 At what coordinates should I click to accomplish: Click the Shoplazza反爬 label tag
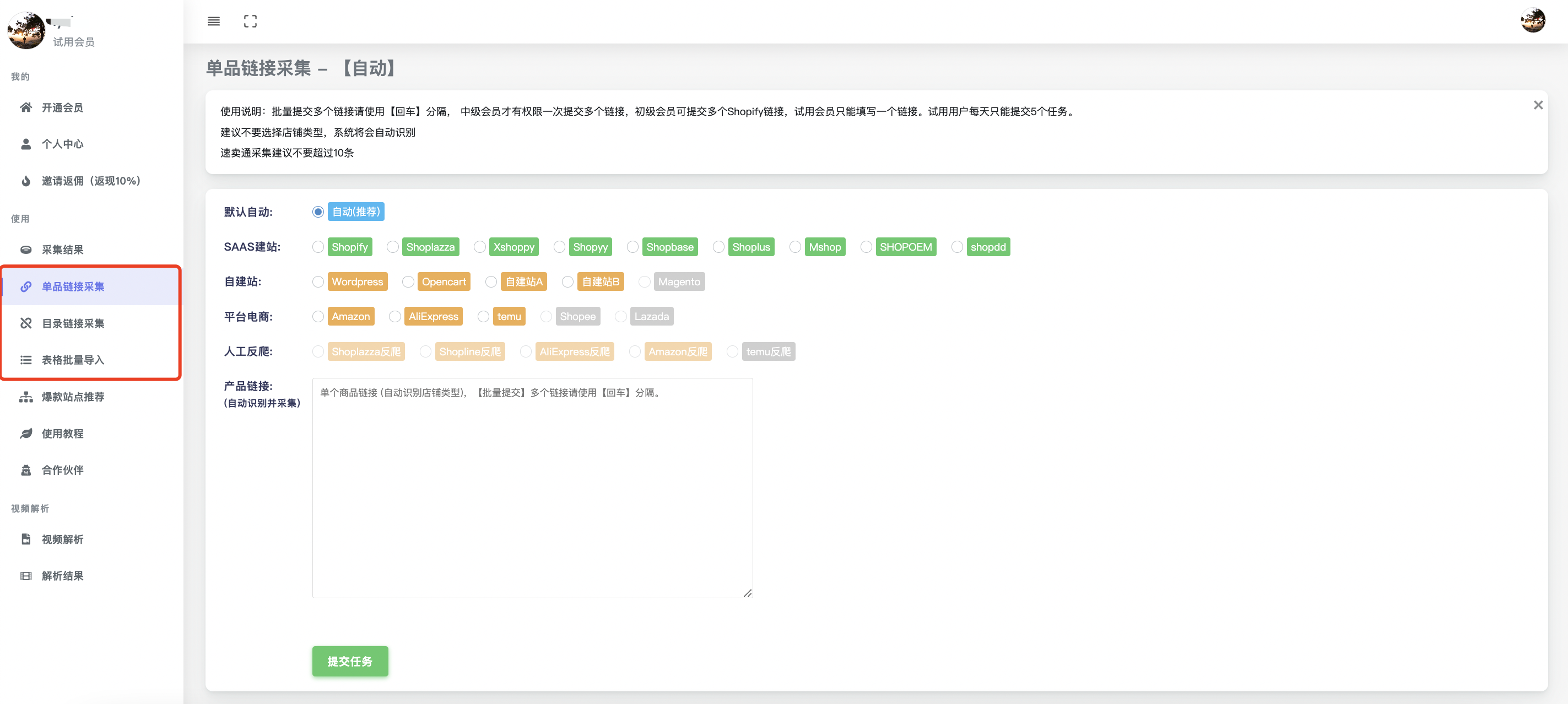coord(366,351)
